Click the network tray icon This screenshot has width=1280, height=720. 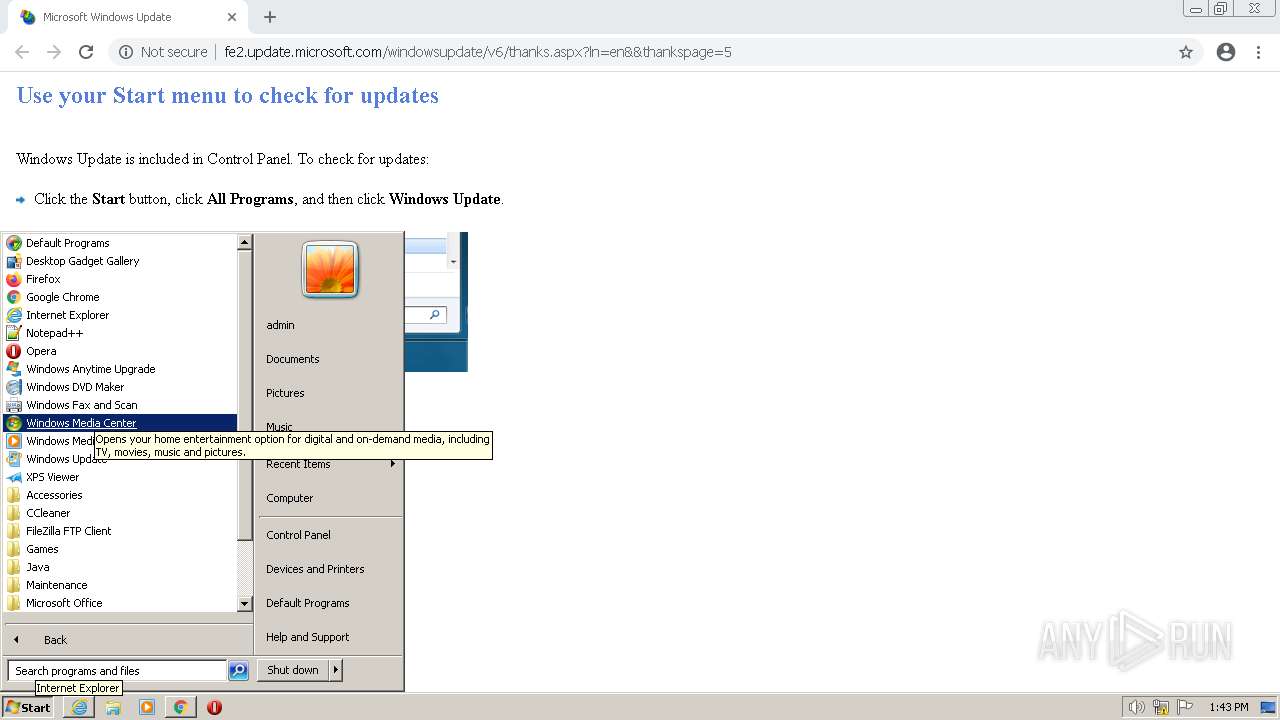1161,707
